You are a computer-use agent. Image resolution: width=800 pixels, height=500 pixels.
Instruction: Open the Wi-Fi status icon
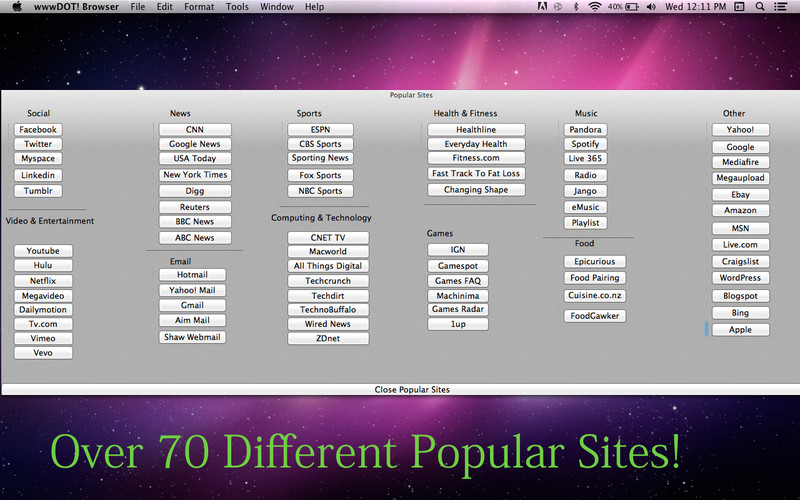[594, 7]
